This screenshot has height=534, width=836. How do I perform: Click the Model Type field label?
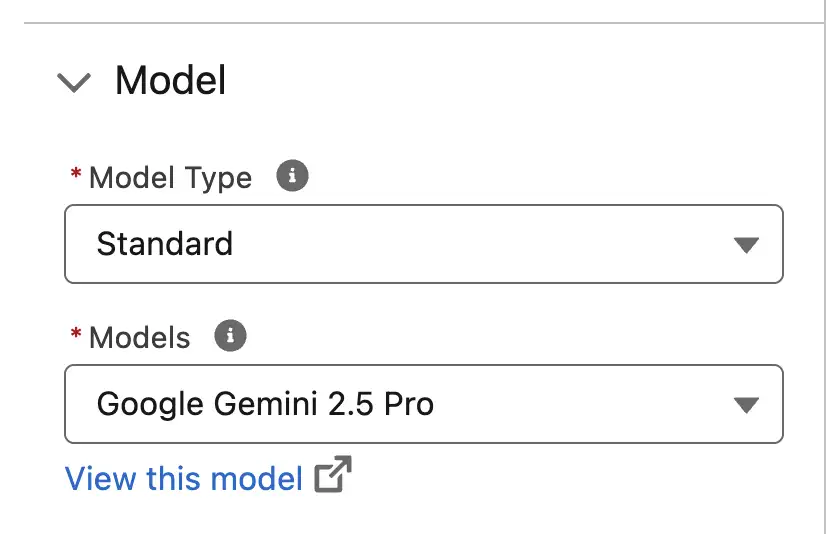coord(171,177)
